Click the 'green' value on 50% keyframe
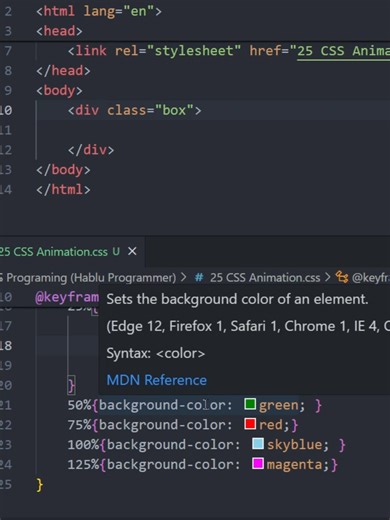This screenshot has height=520, width=390. 278,405
